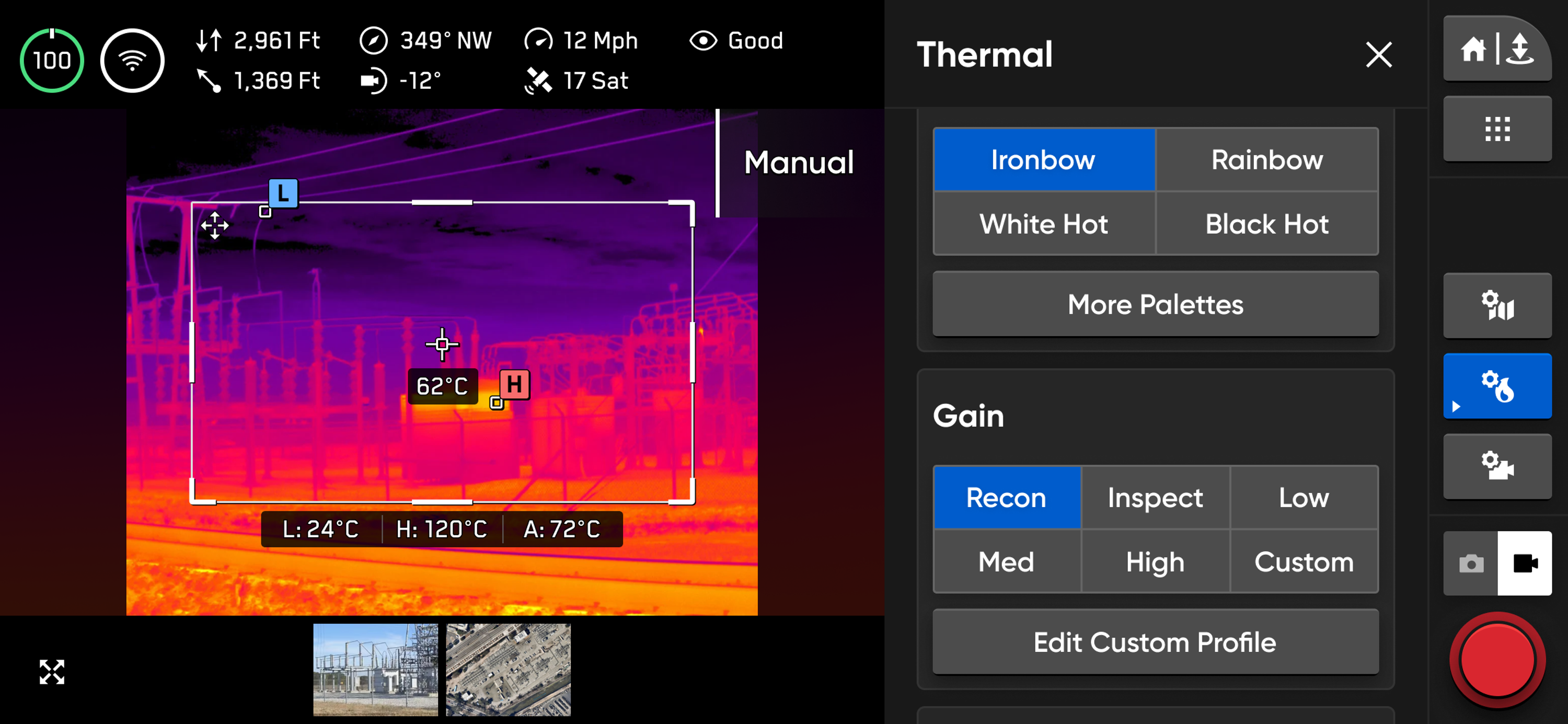
Task: Tap the H: 120°C readout
Action: pyautogui.click(x=441, y=528)
